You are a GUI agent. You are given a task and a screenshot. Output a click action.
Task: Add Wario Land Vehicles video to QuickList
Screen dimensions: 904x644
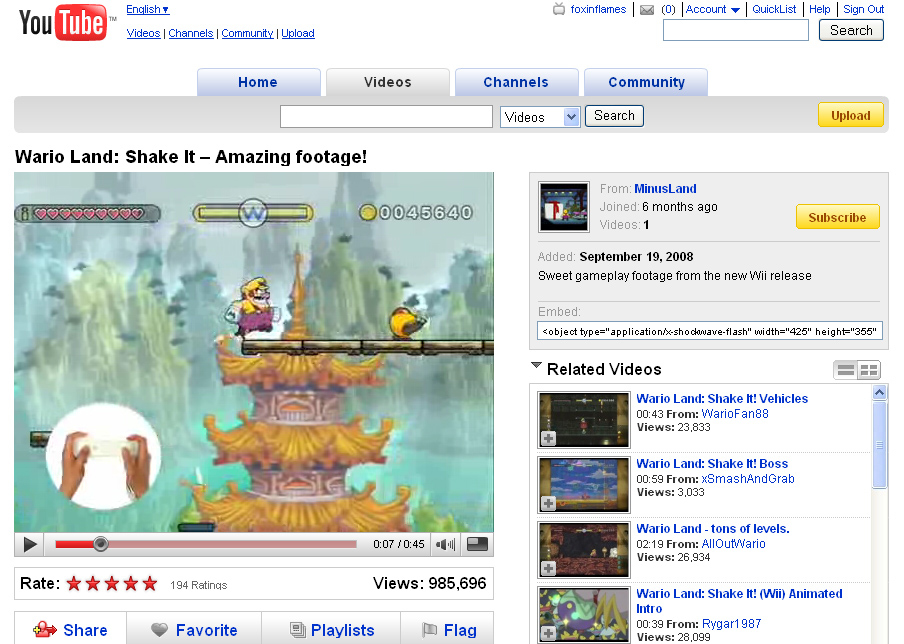click(x=548, y=439)
